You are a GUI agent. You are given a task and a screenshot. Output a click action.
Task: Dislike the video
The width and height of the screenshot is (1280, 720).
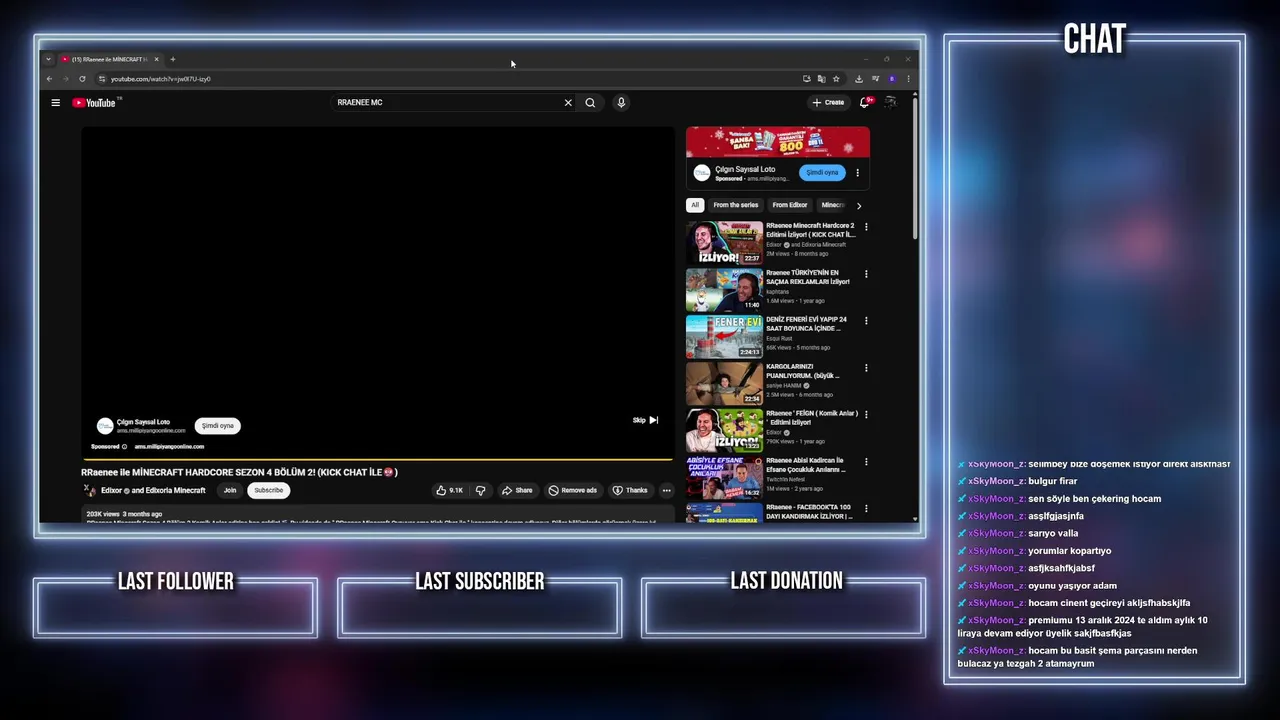pyautogui.click(x=480, y=490)
